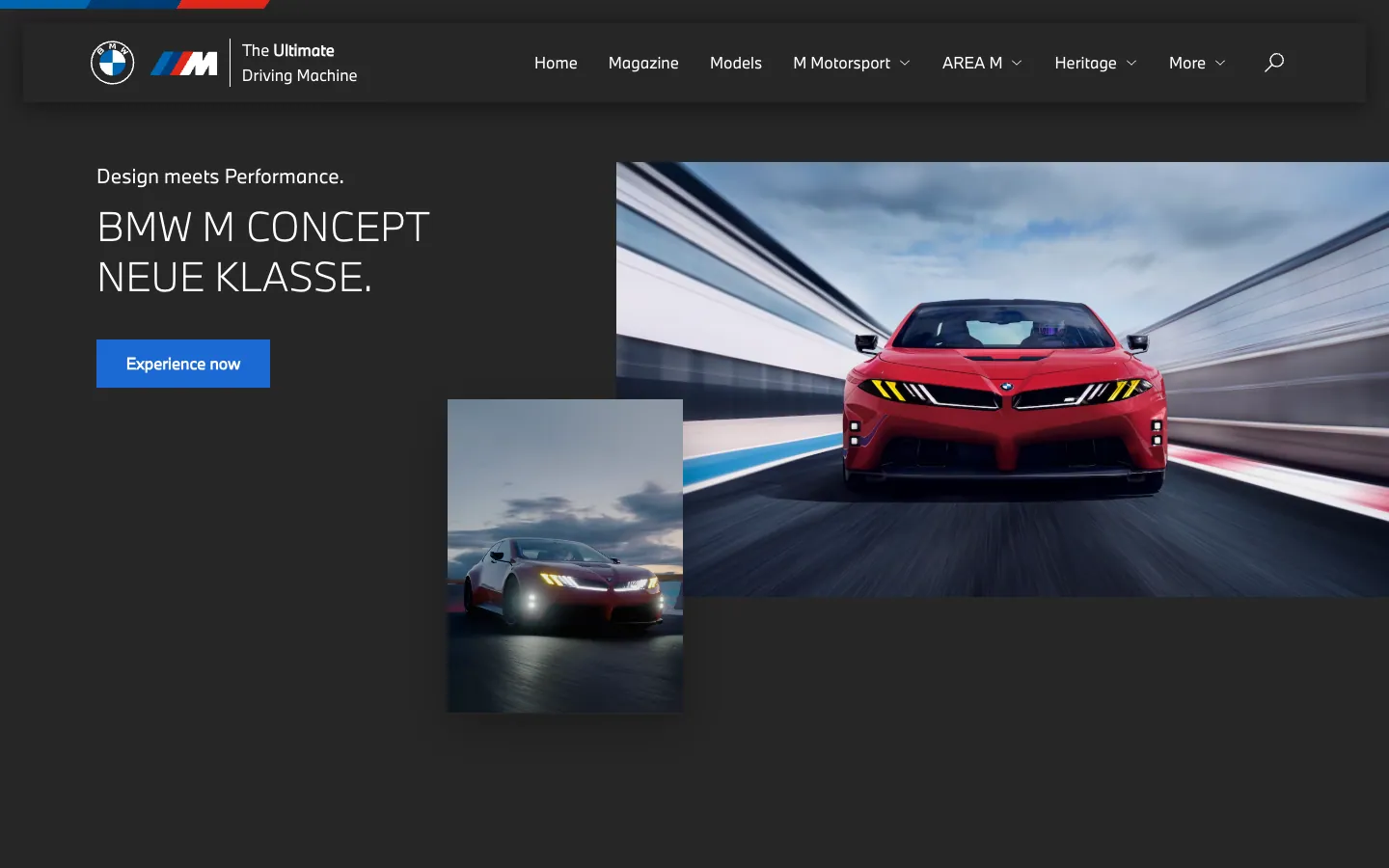Expand the Heritage chevron
The height and width of the screenshot is (868, 1389).
coord(1131,63)
